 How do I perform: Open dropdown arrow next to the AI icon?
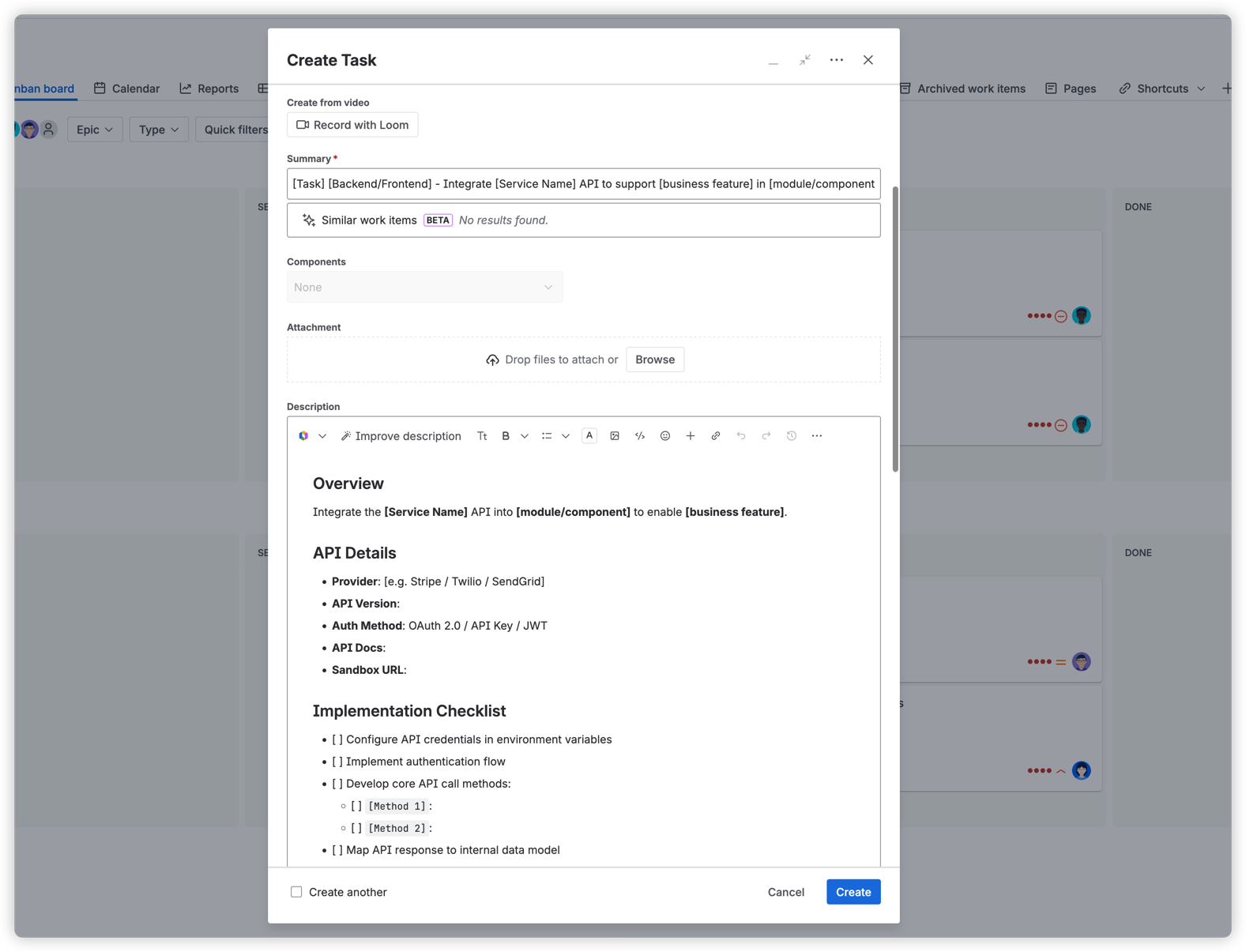[x=322, y=436]
